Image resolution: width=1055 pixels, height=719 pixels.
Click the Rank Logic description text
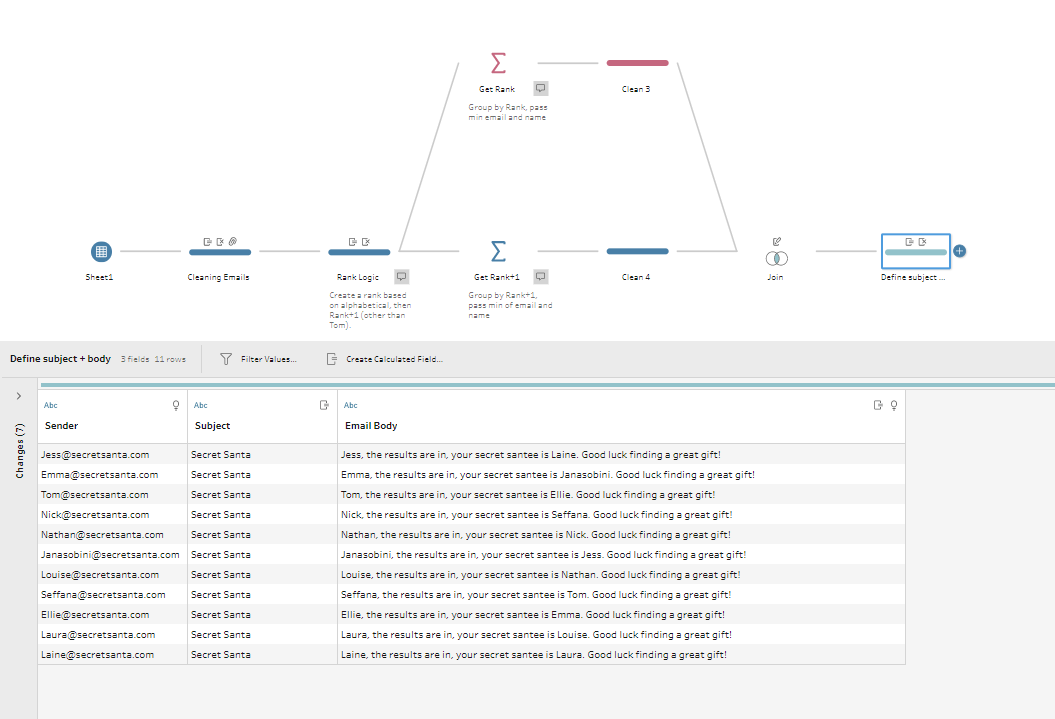[x=369, y=310]
